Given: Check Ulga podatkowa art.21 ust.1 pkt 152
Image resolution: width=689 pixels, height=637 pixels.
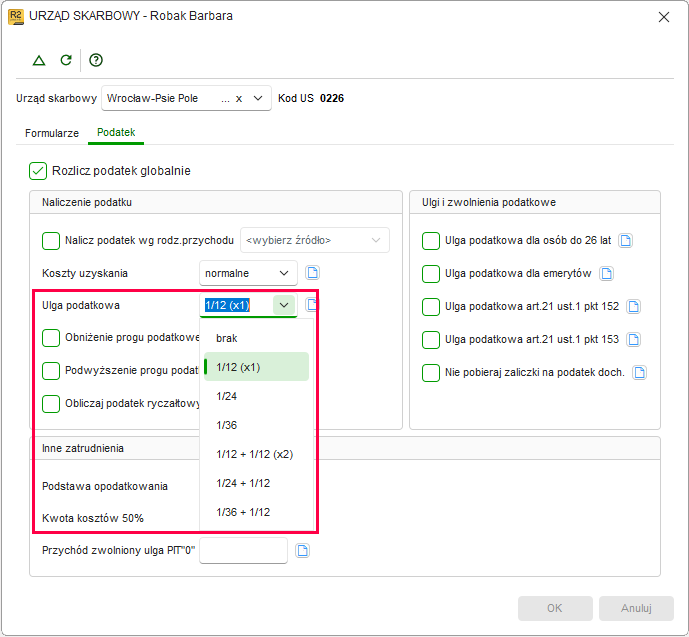Looking at the screenshot, I should click(431, 307).
